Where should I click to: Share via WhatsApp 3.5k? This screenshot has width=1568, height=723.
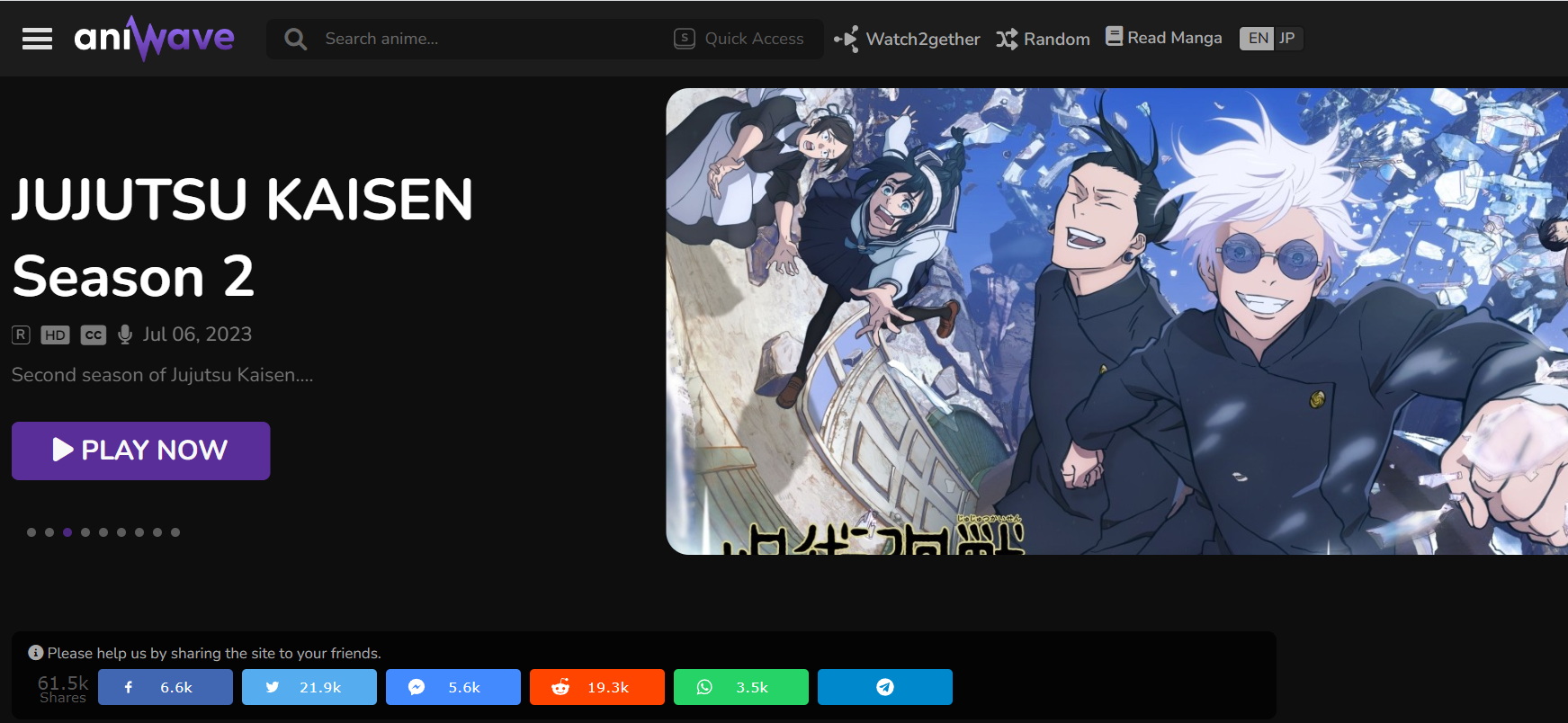[741, 687]
